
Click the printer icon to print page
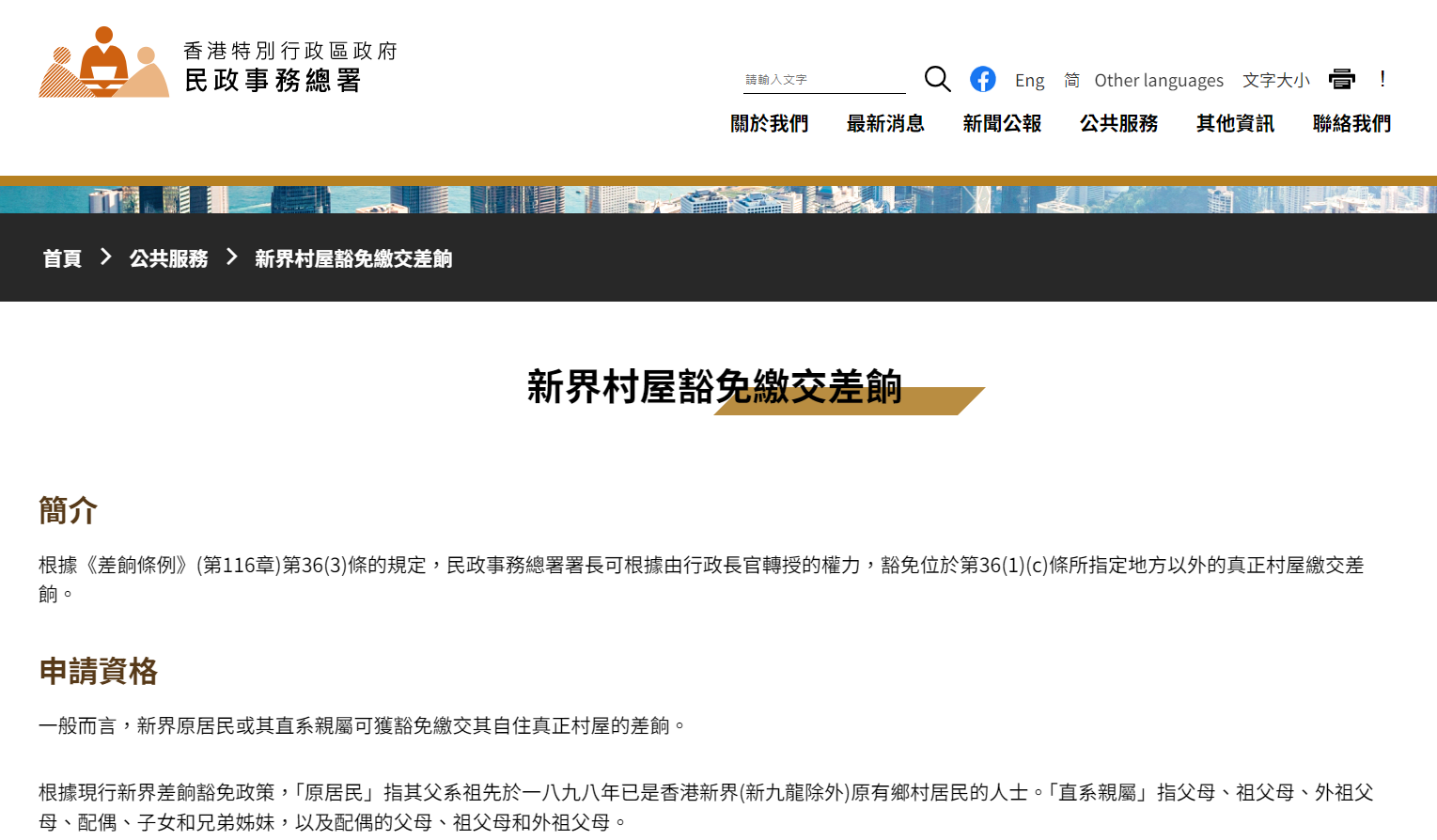tap(1341, 79)
